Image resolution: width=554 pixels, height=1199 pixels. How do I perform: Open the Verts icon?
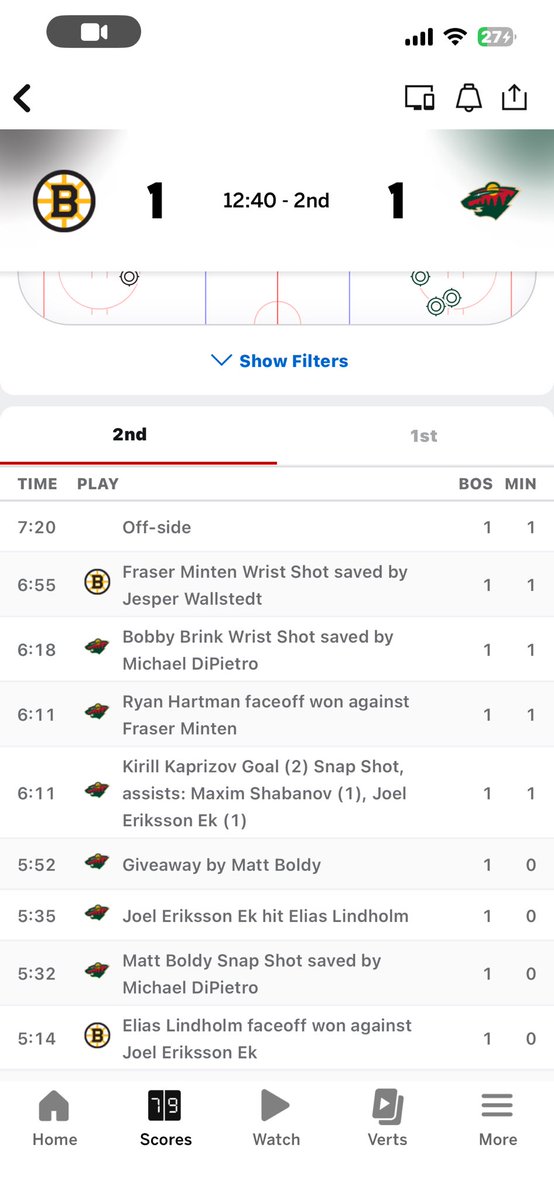(x=387, y=1106)
